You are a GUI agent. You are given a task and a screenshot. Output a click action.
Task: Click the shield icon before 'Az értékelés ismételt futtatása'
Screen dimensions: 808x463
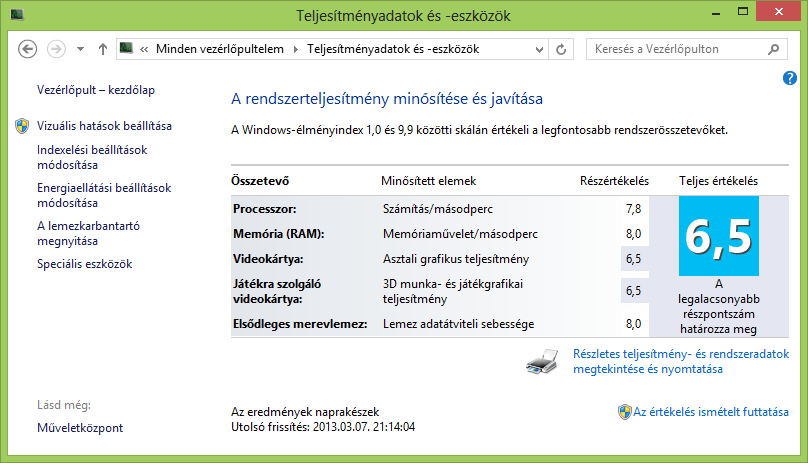(625, 412)
